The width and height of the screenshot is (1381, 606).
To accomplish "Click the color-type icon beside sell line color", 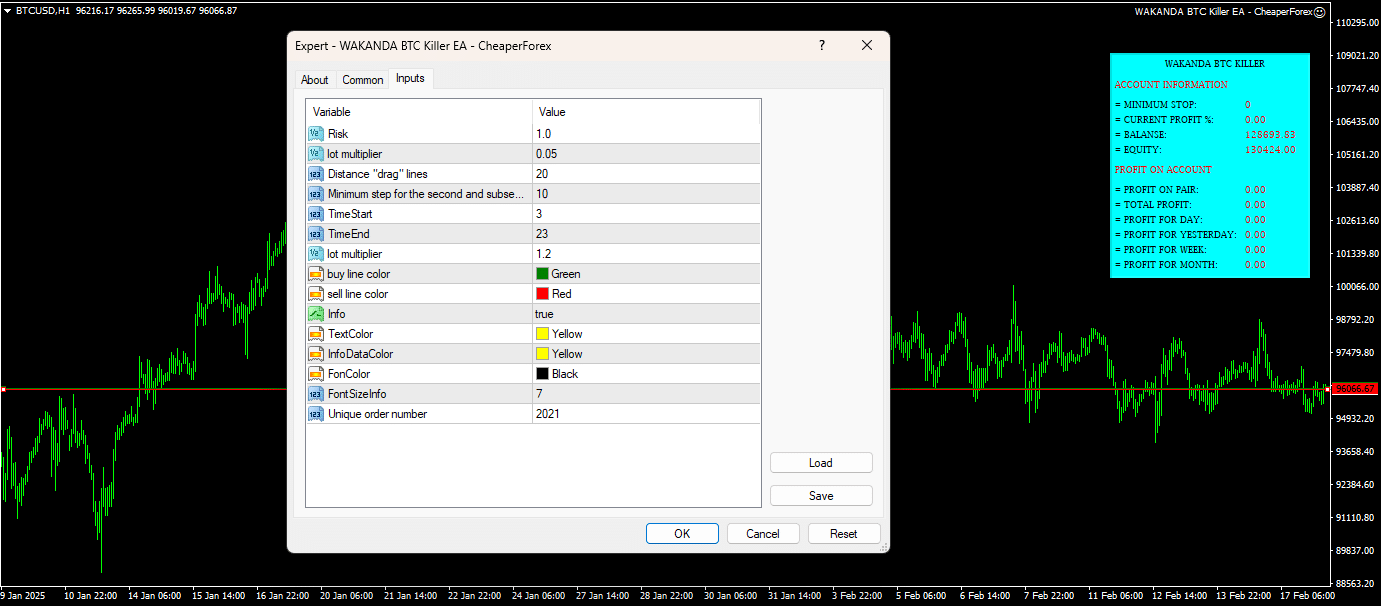I will pyautogui.click(x=316, y=294).
